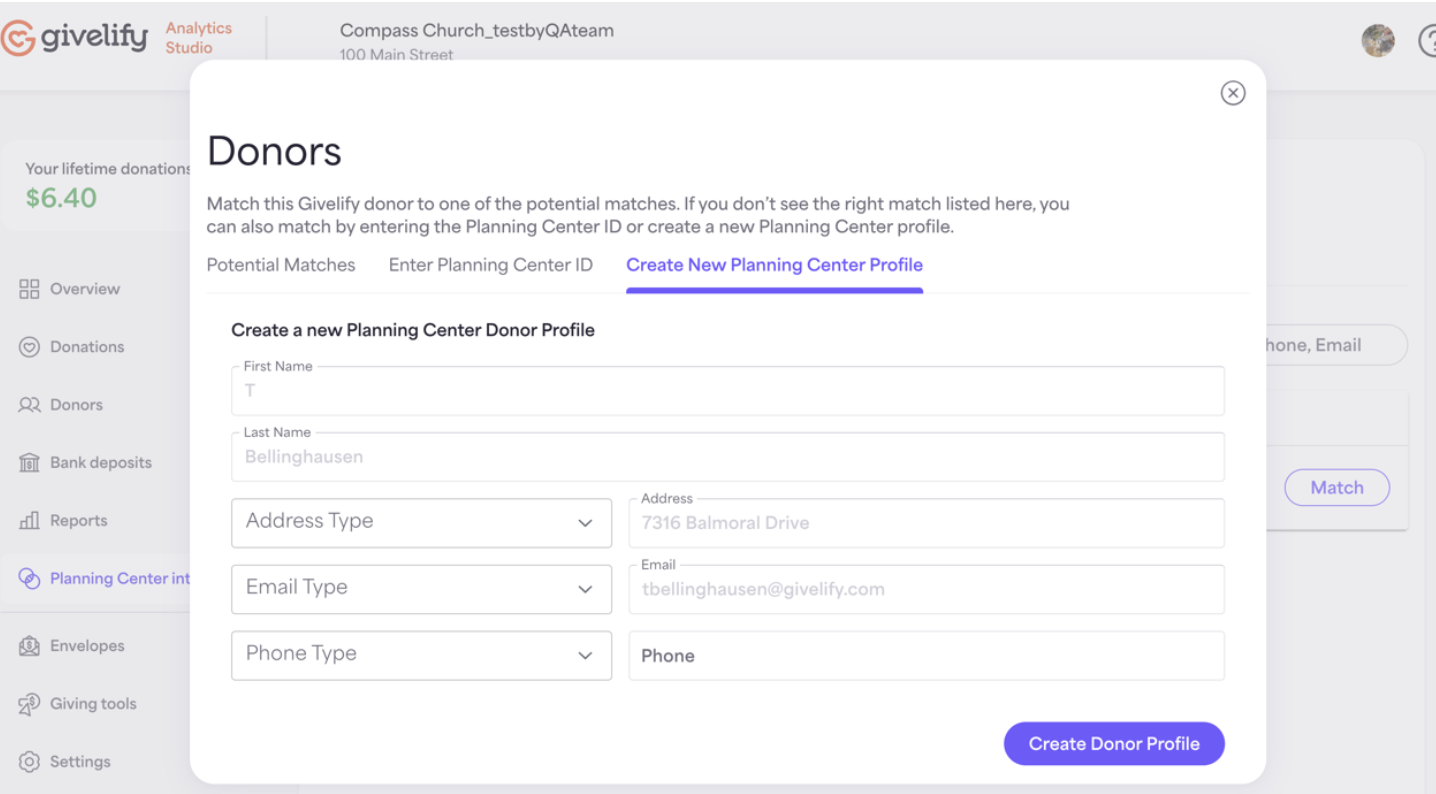Click the Reports bar chart icon

point(29,521)
